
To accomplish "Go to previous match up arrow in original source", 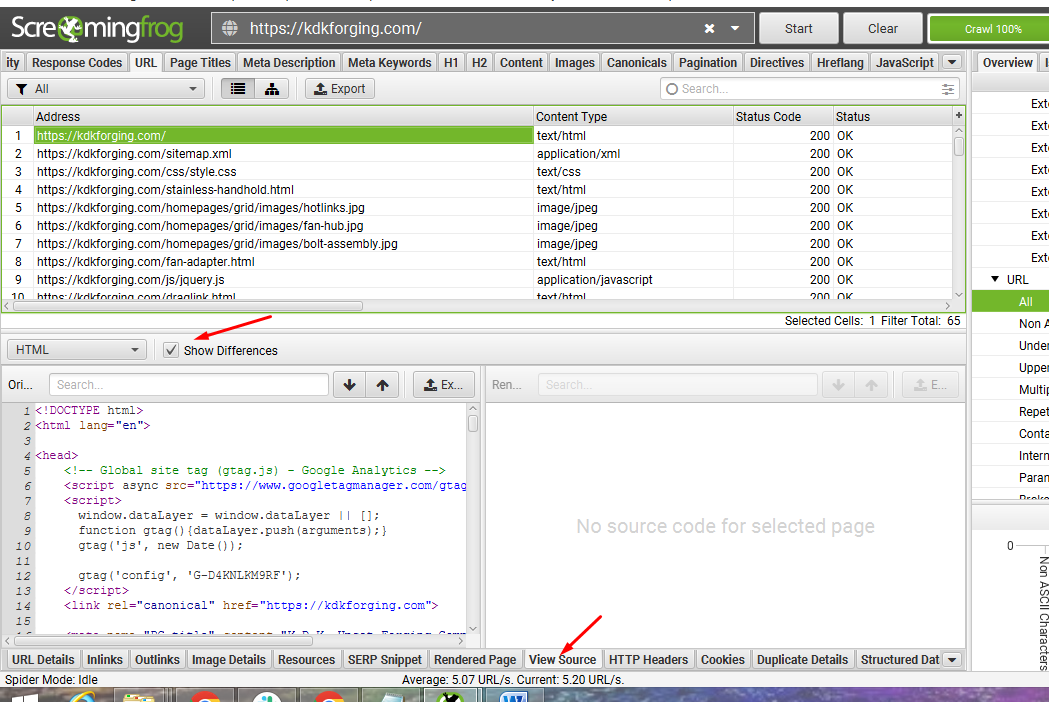I will pyautogui.click(x=382, y=385).
